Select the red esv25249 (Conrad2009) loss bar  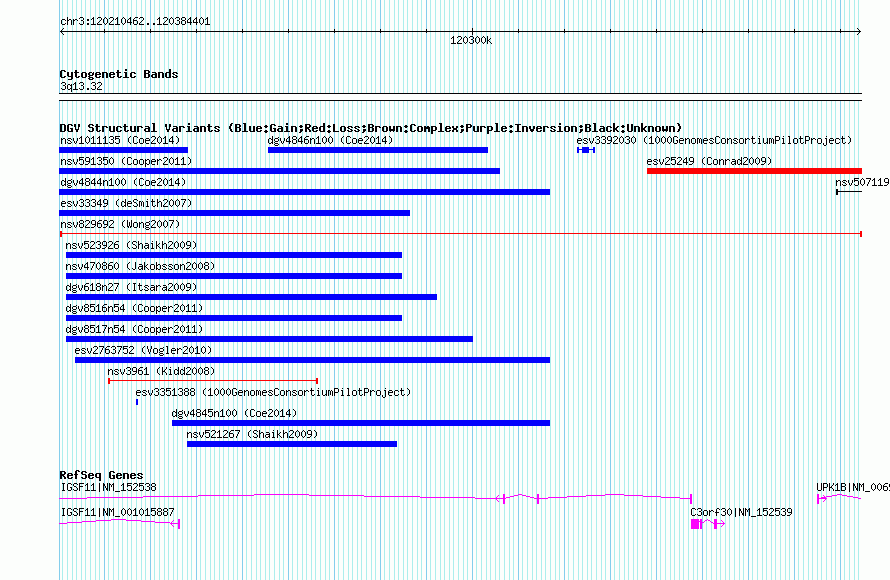coord(754,171)
